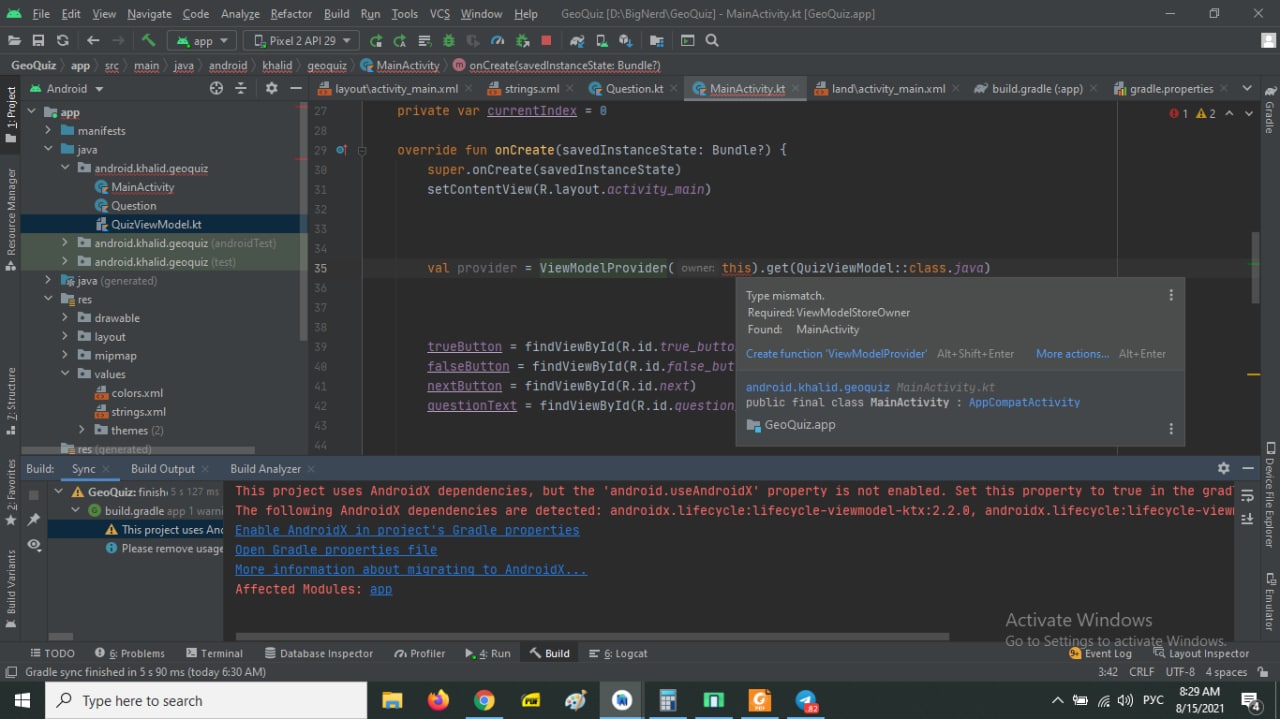Select QuizViewModel.kt in the project tree
The image size is (1280, 719).
point(156,224)
